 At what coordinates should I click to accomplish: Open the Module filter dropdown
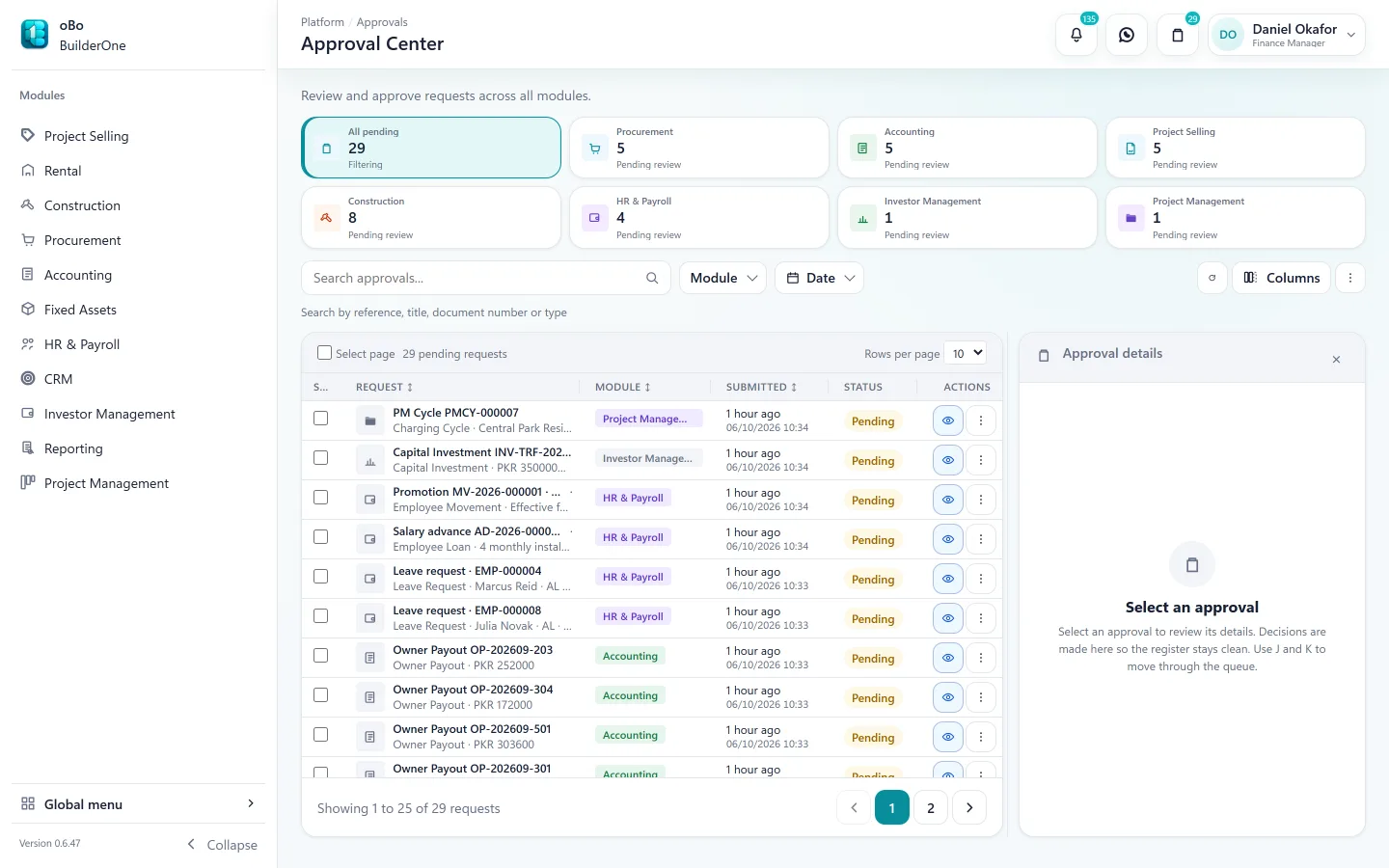pyautogui.click(x=723, y=278)
